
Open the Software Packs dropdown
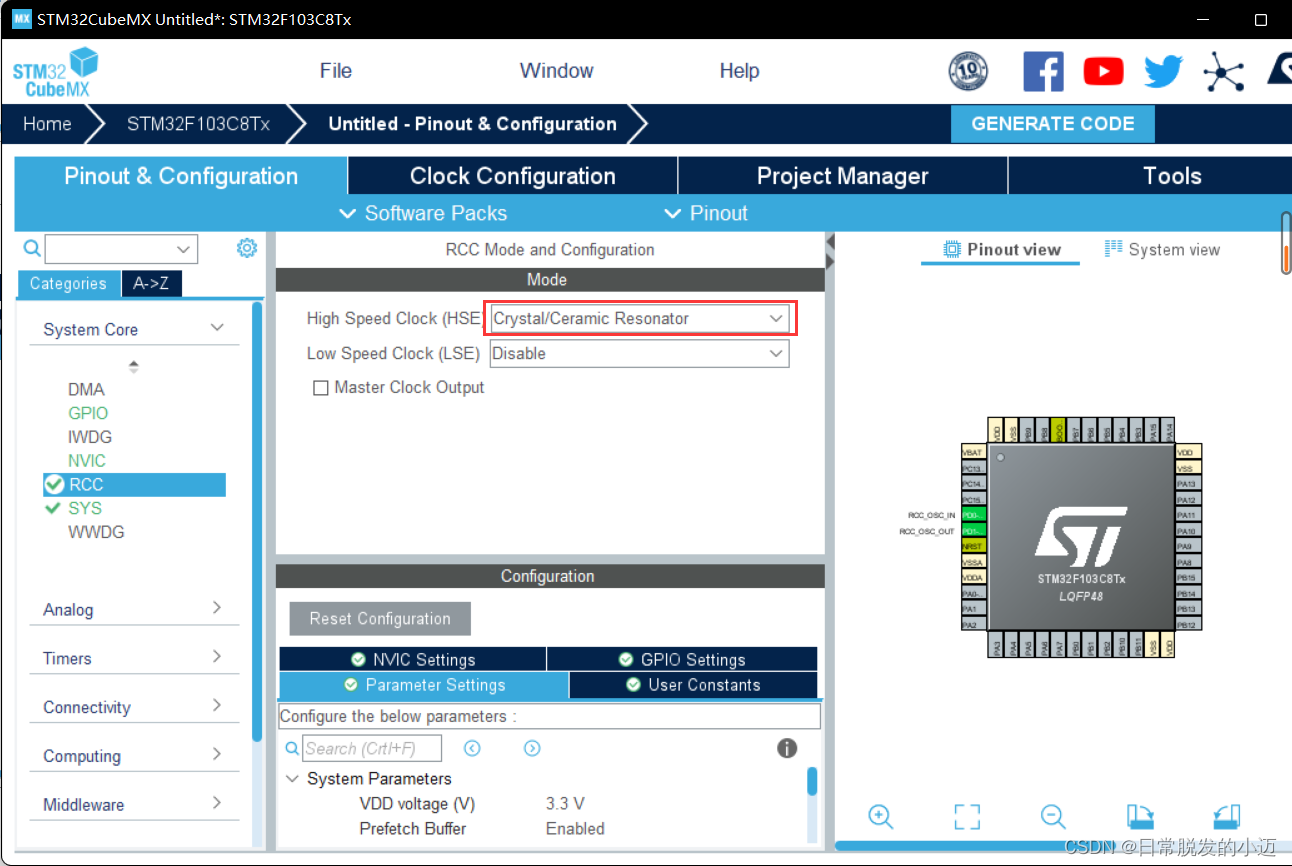tap(423, 213)
